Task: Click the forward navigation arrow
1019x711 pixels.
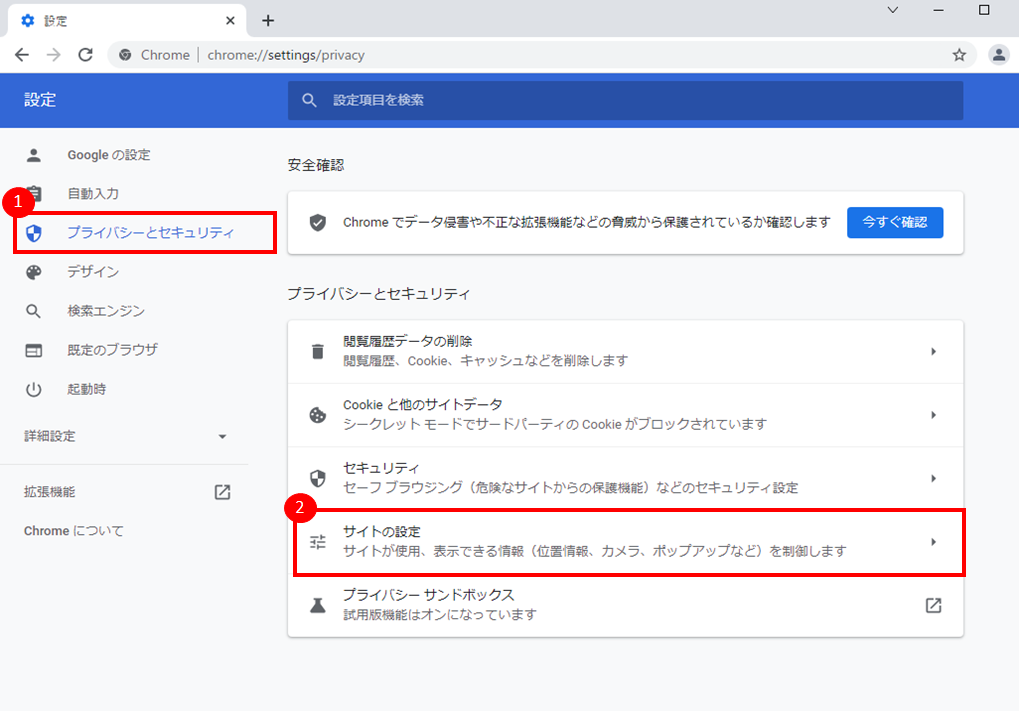Action: click(x=53, y=55)
